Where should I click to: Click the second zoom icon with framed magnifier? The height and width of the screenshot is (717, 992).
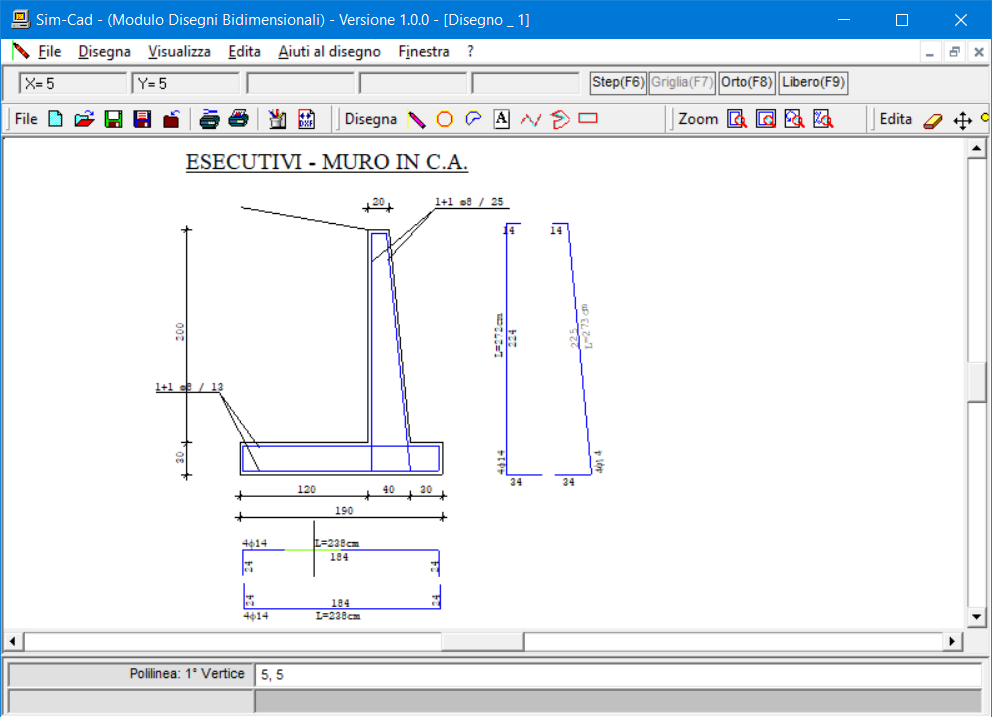point(766,119)
